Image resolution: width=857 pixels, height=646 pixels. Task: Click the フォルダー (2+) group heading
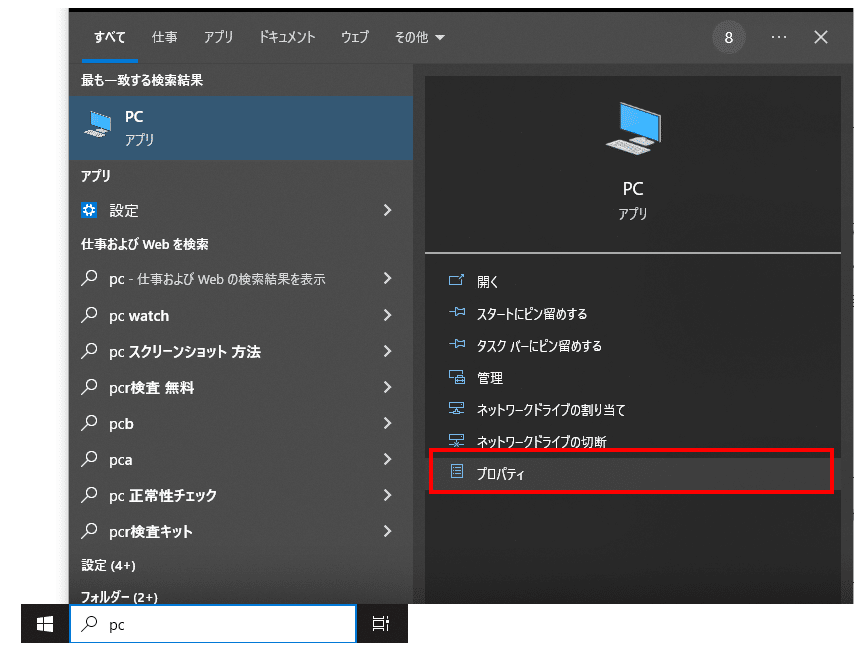click(x=119, y=597)
